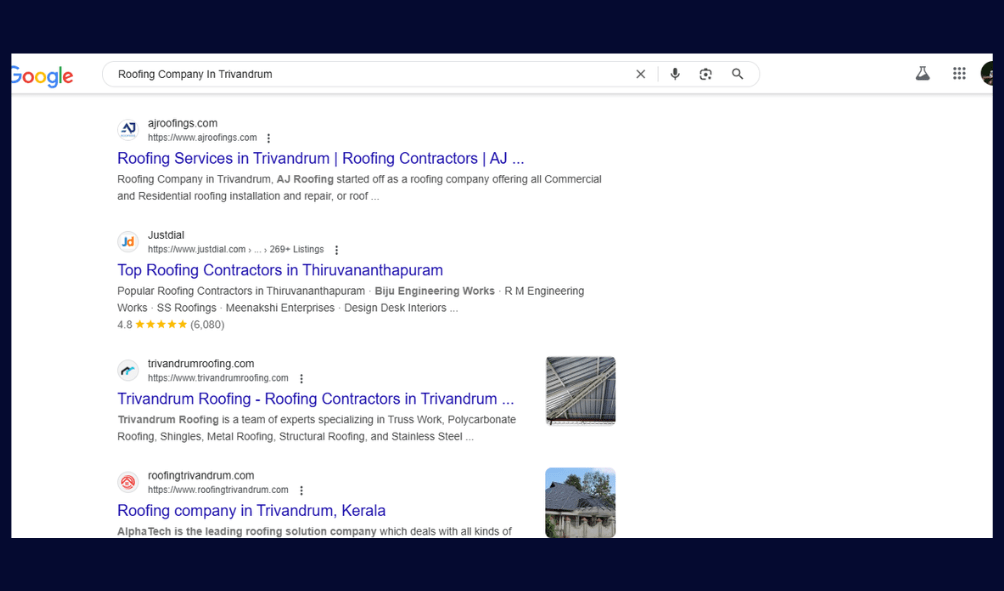Click the https://www.ajroofings.com URL
This screenshot has height=591, width=1004.
click(x=202, y=138)
